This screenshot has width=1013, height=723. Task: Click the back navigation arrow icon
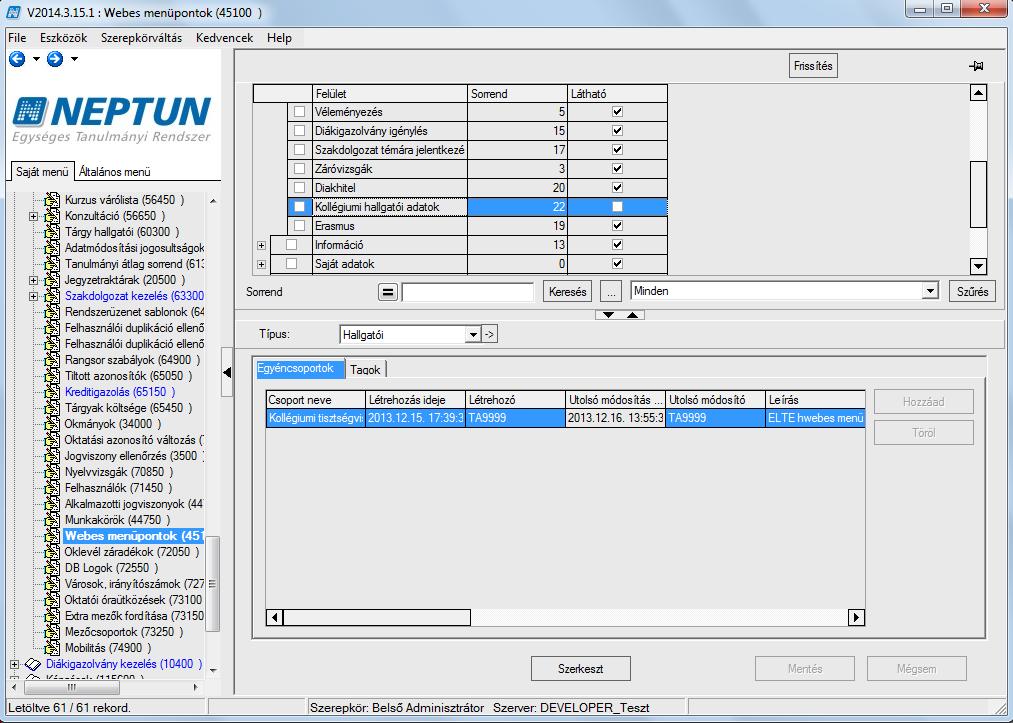pos(17,59)
